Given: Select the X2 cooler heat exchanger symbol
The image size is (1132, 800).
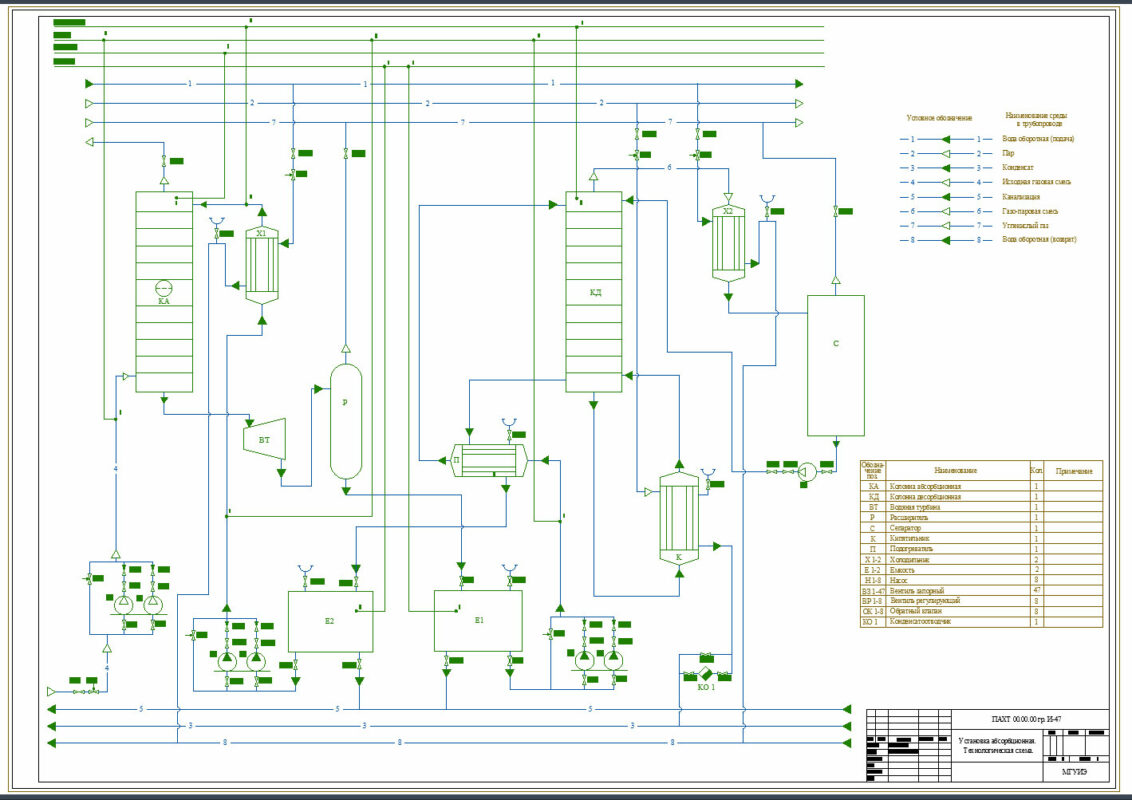Looking at the screenshot, I should pyautogui.click(x=728, y=243).
